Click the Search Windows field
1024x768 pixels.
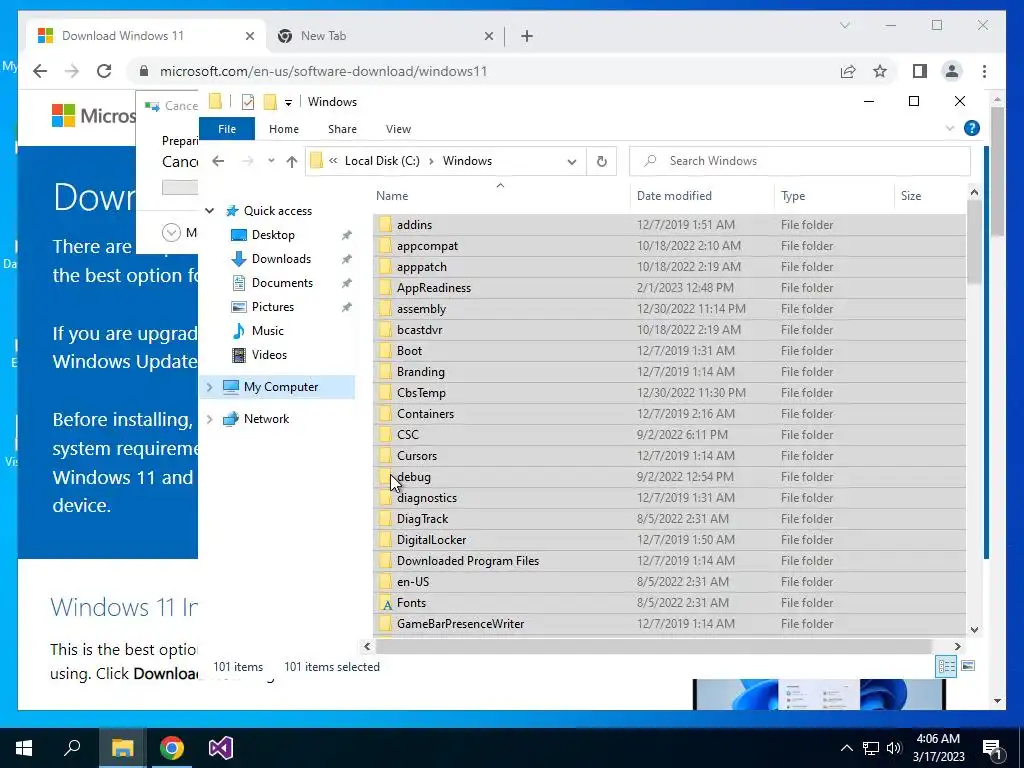point(799,161)
